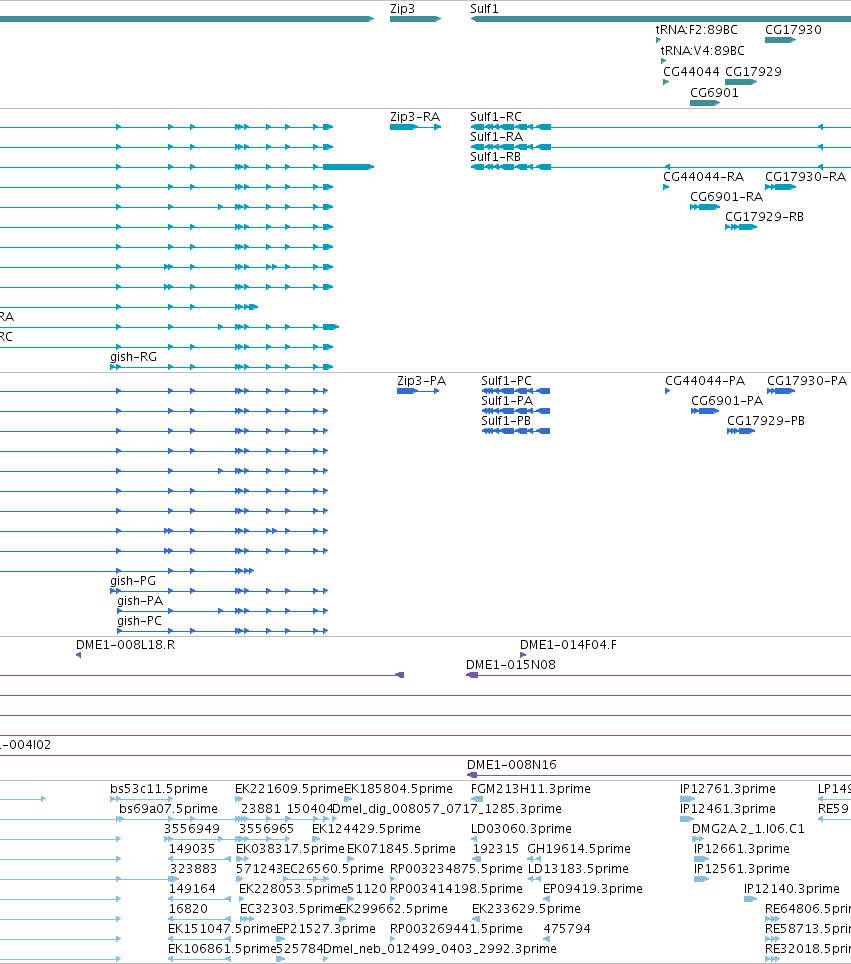Click the DME1-008L18.R BAC end
The image size is (851, 964).
pyautogui.click(x=79, y=655)
